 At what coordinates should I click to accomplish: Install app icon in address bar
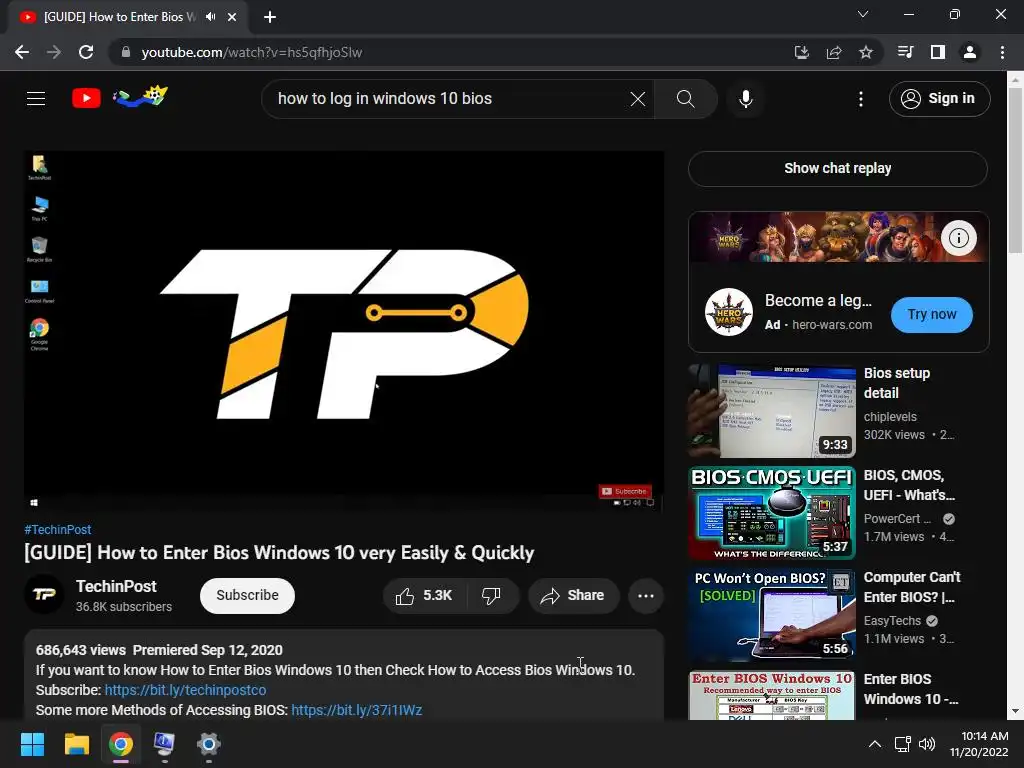(801, 52)
